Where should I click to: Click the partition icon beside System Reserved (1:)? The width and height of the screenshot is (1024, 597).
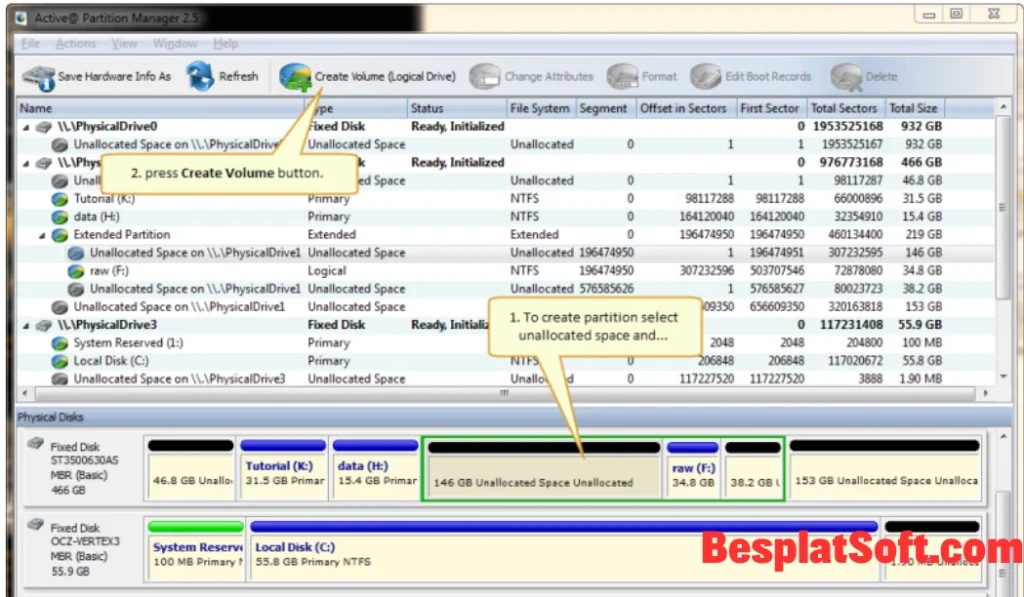coord(59,342)
